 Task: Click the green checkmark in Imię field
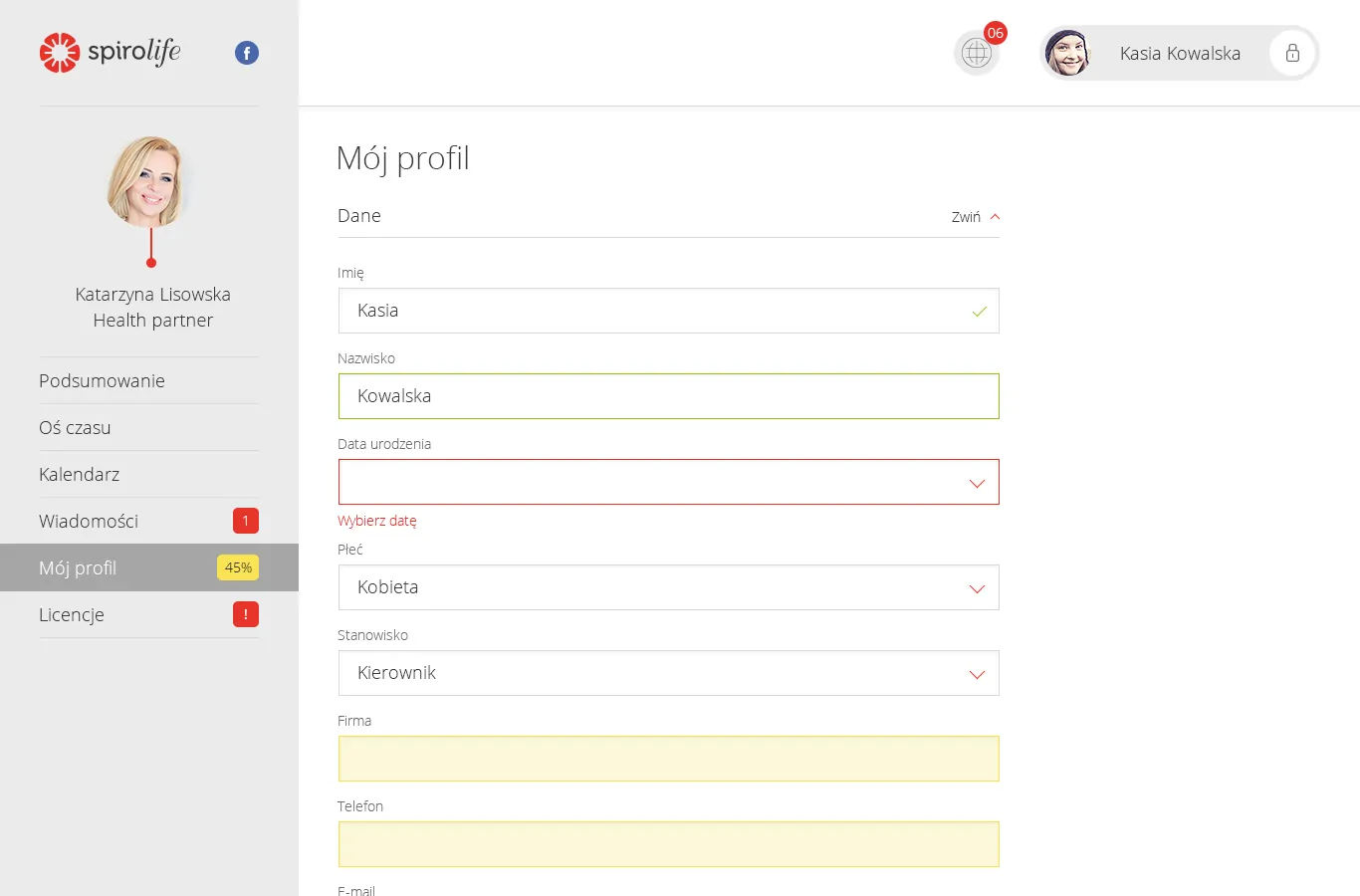pos(979,312)
